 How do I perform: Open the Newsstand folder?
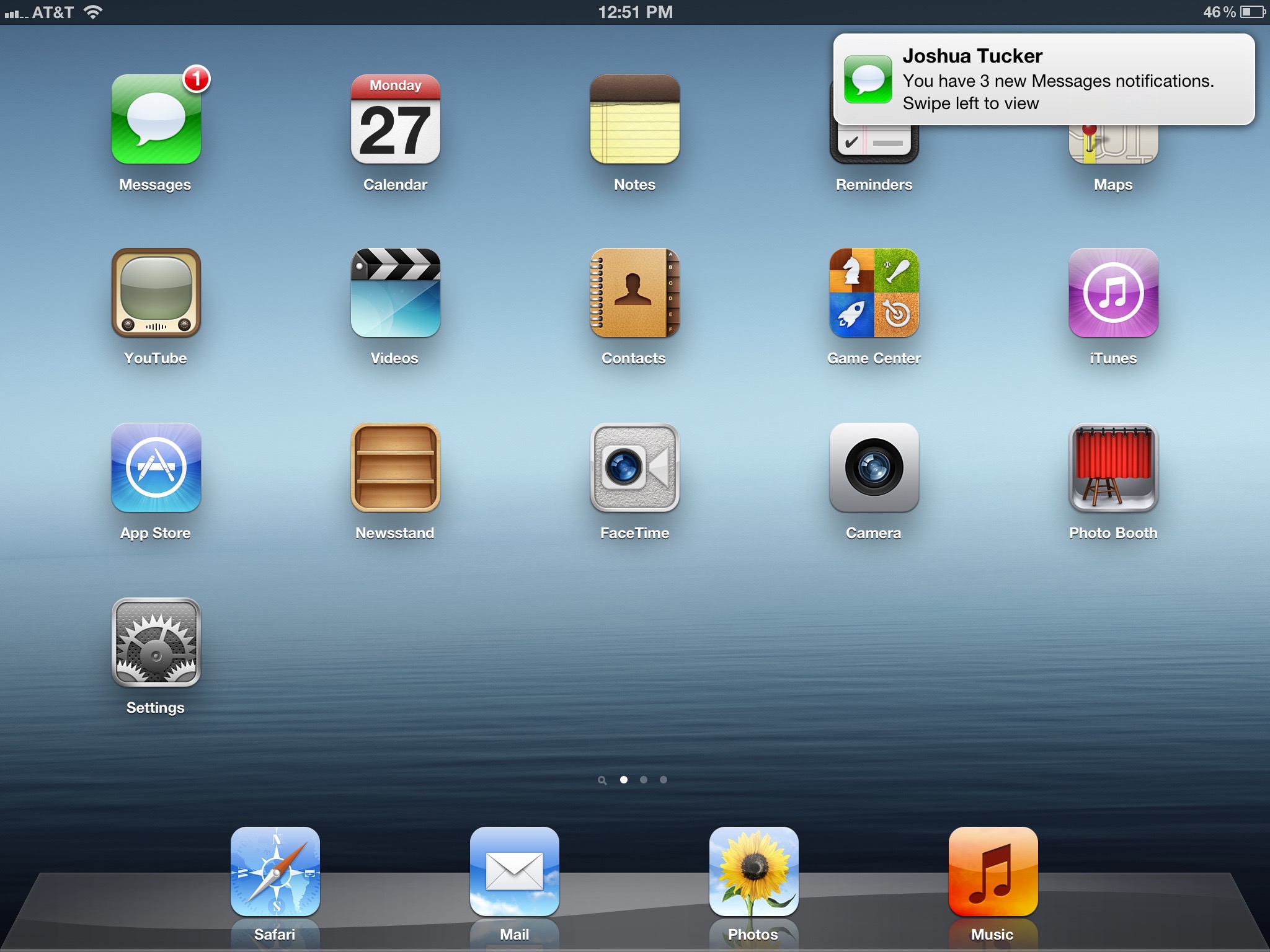395,468
